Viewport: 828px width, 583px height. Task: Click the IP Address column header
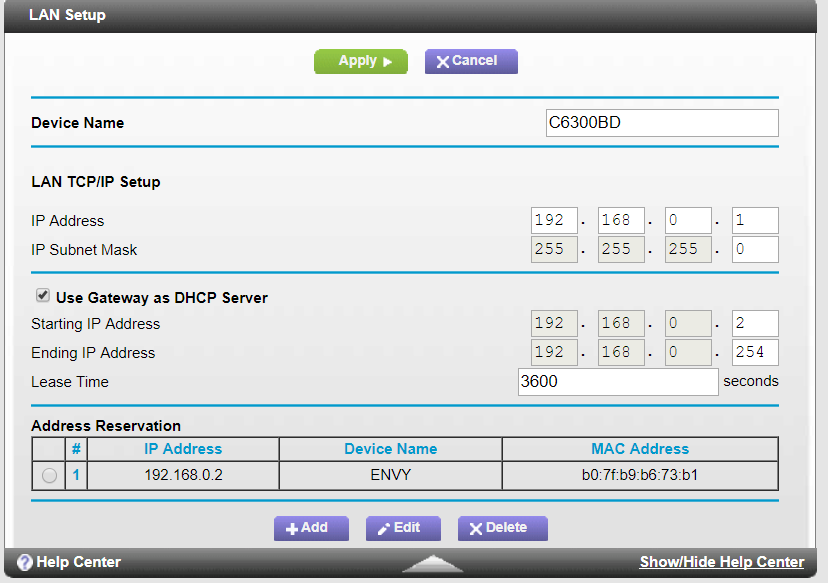182,448
